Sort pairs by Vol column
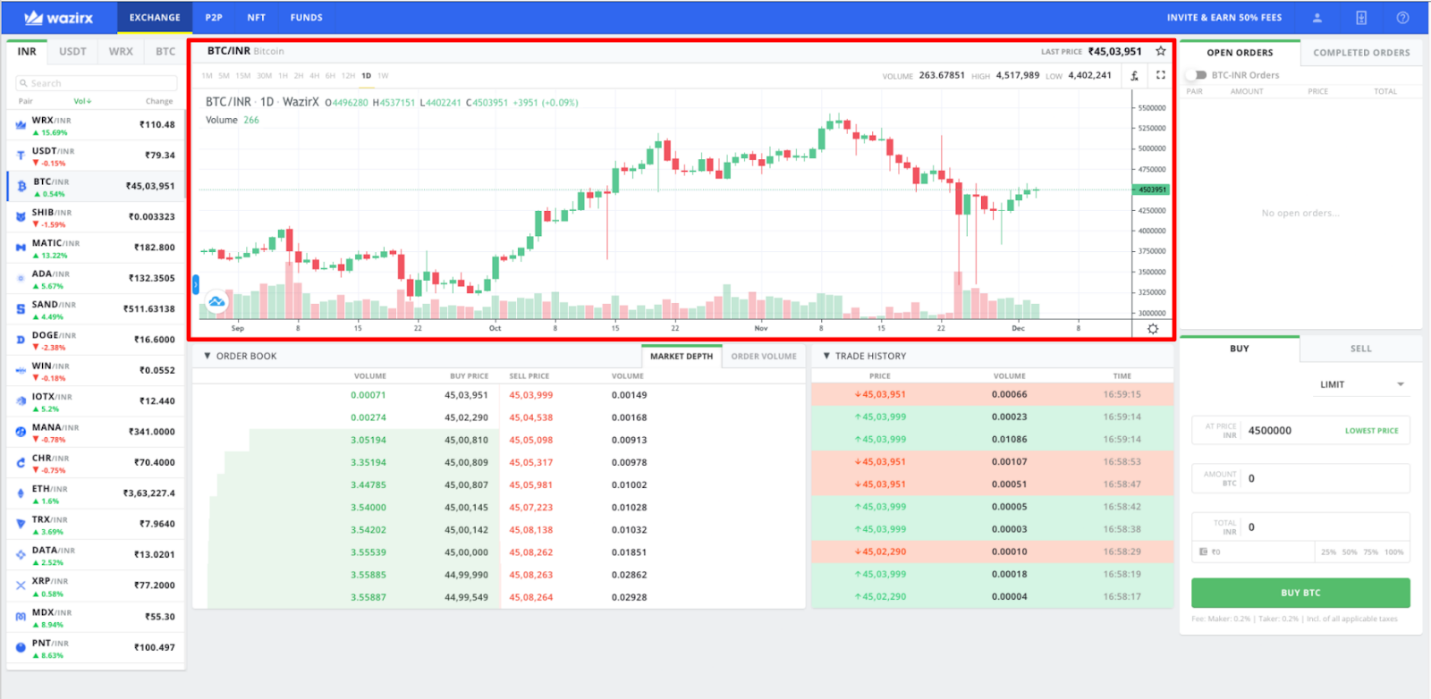1431x699 pixels. tap(83, 101)
